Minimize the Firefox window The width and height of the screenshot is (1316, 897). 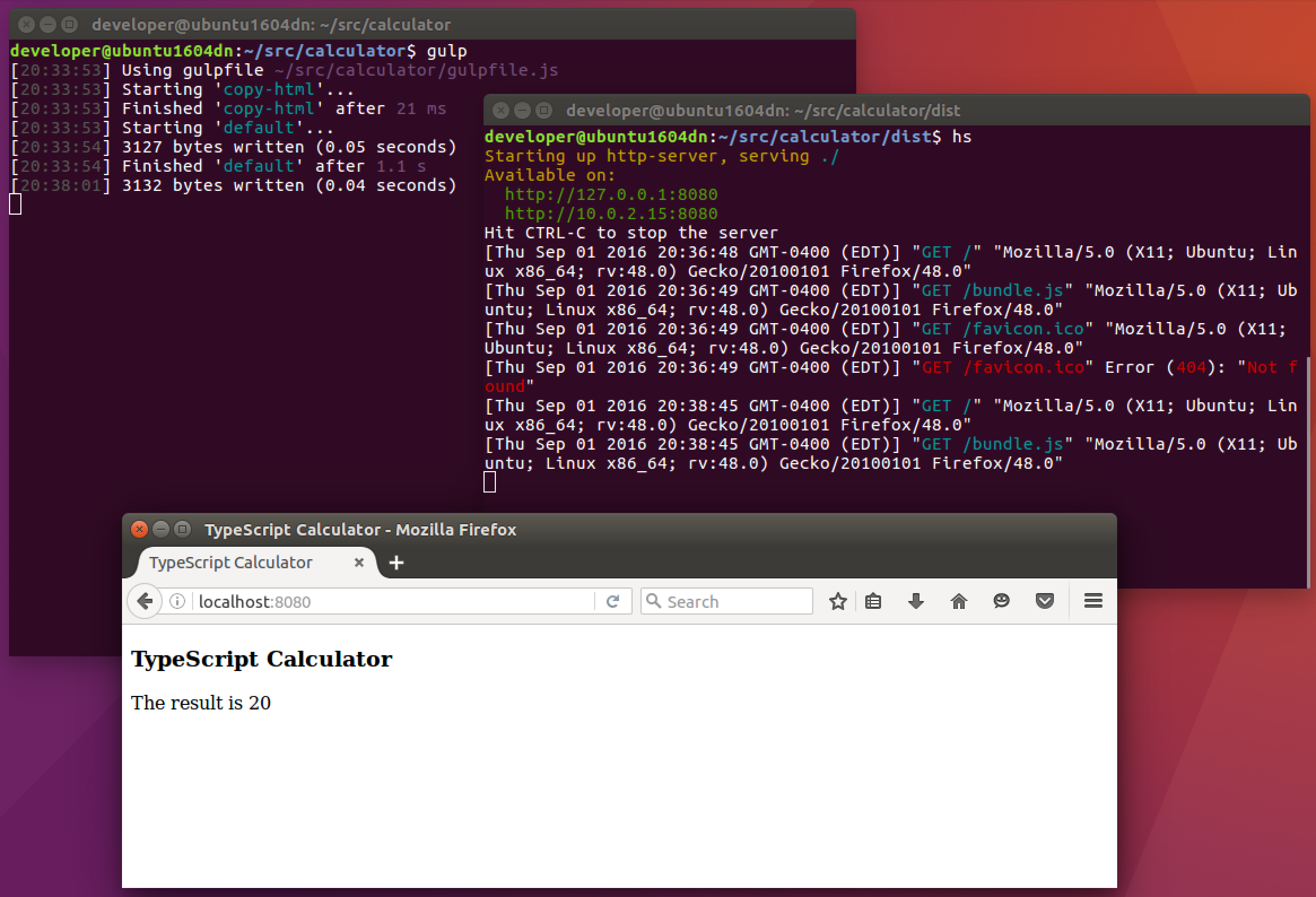161,529
